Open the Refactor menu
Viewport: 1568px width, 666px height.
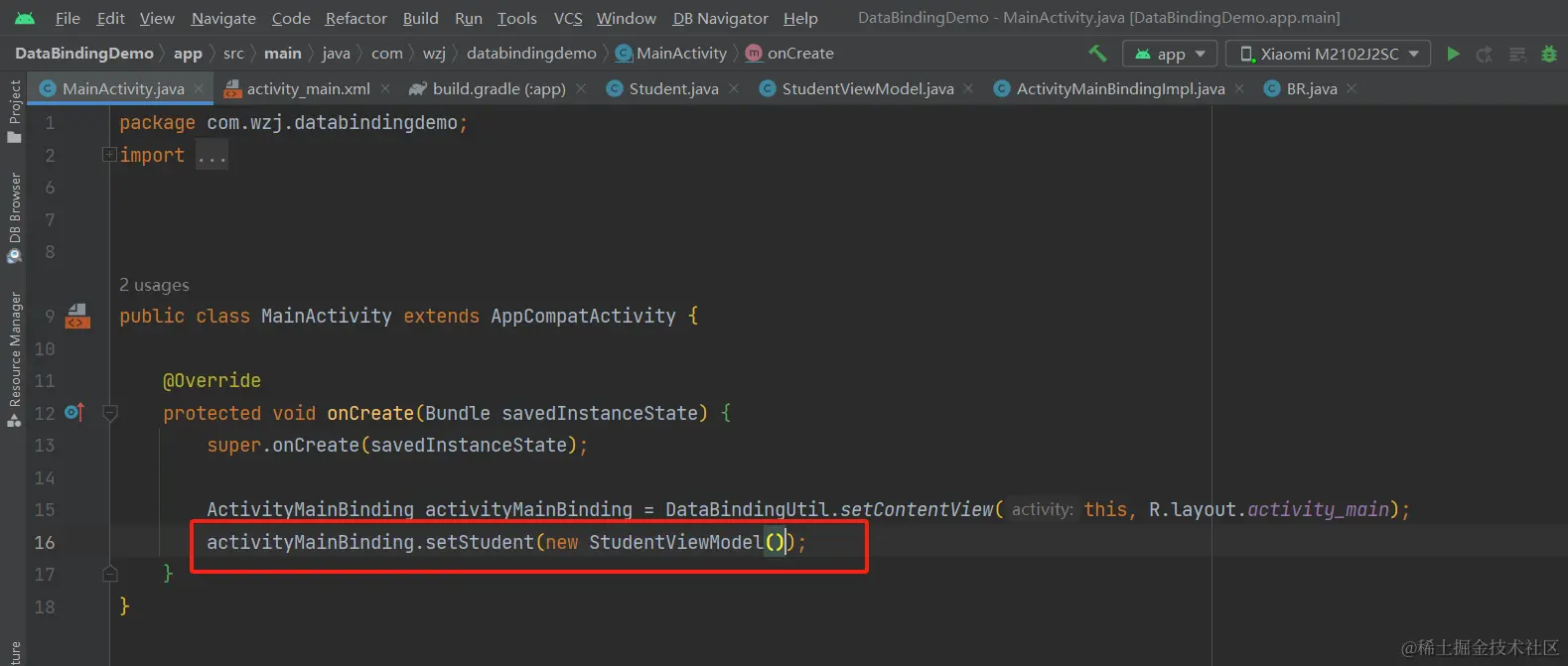click(356, 18)
